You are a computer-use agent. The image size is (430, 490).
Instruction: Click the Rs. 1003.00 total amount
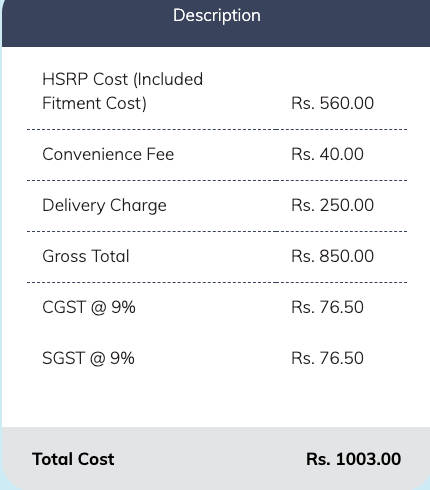point(353,459)
